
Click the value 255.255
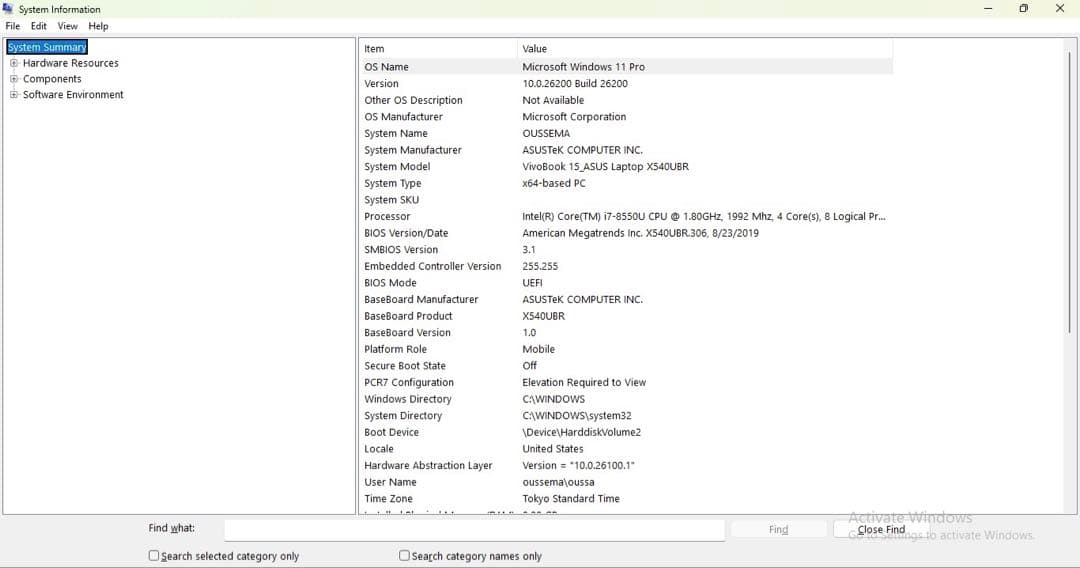point(540,266)
